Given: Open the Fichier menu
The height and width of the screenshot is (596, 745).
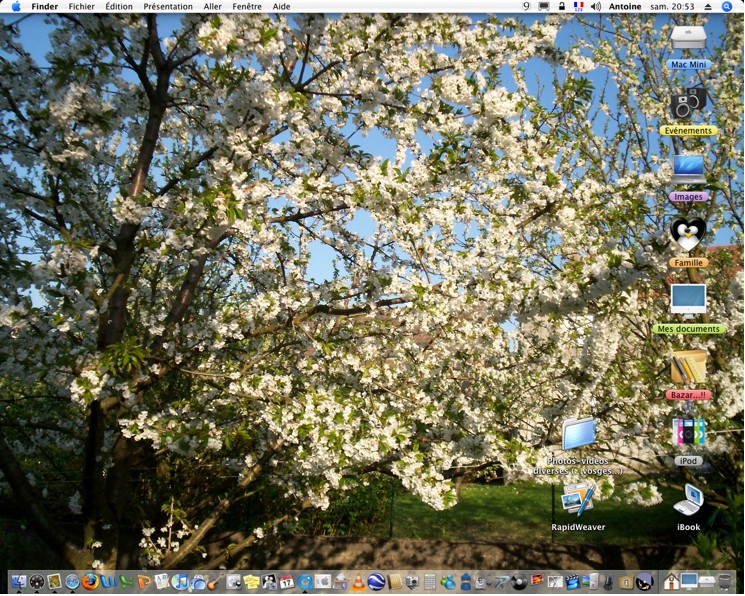Looking at the screenshot, I should (81, 6).
